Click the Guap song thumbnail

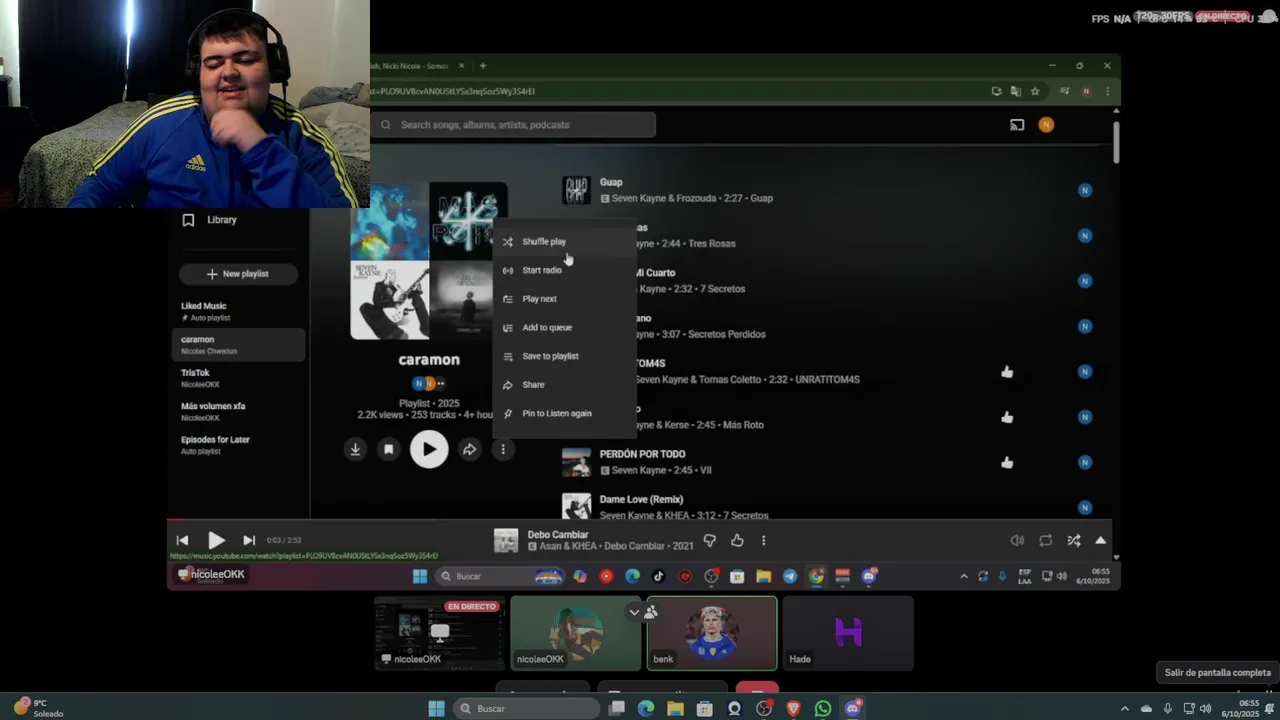click(576, 190)
